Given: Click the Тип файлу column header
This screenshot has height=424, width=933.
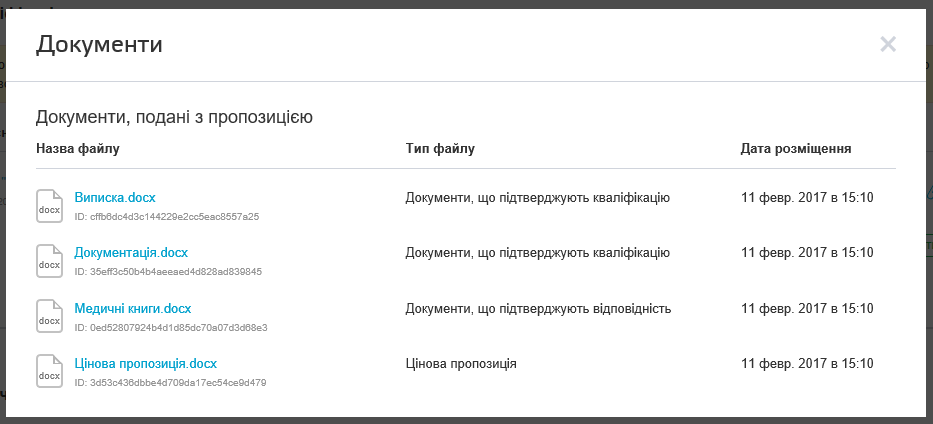Looking at the screenshot, I should tap(440, 149).
